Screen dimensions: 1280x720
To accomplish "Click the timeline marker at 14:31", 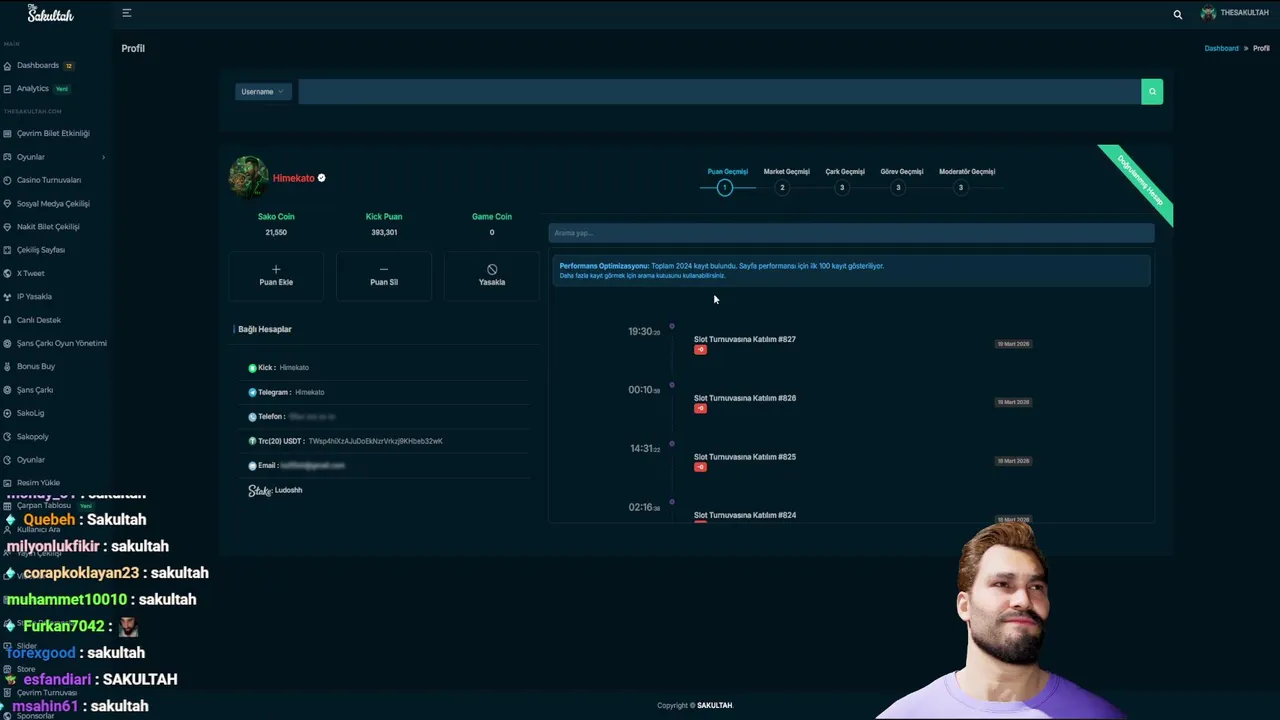I will (x=672, y=443).
